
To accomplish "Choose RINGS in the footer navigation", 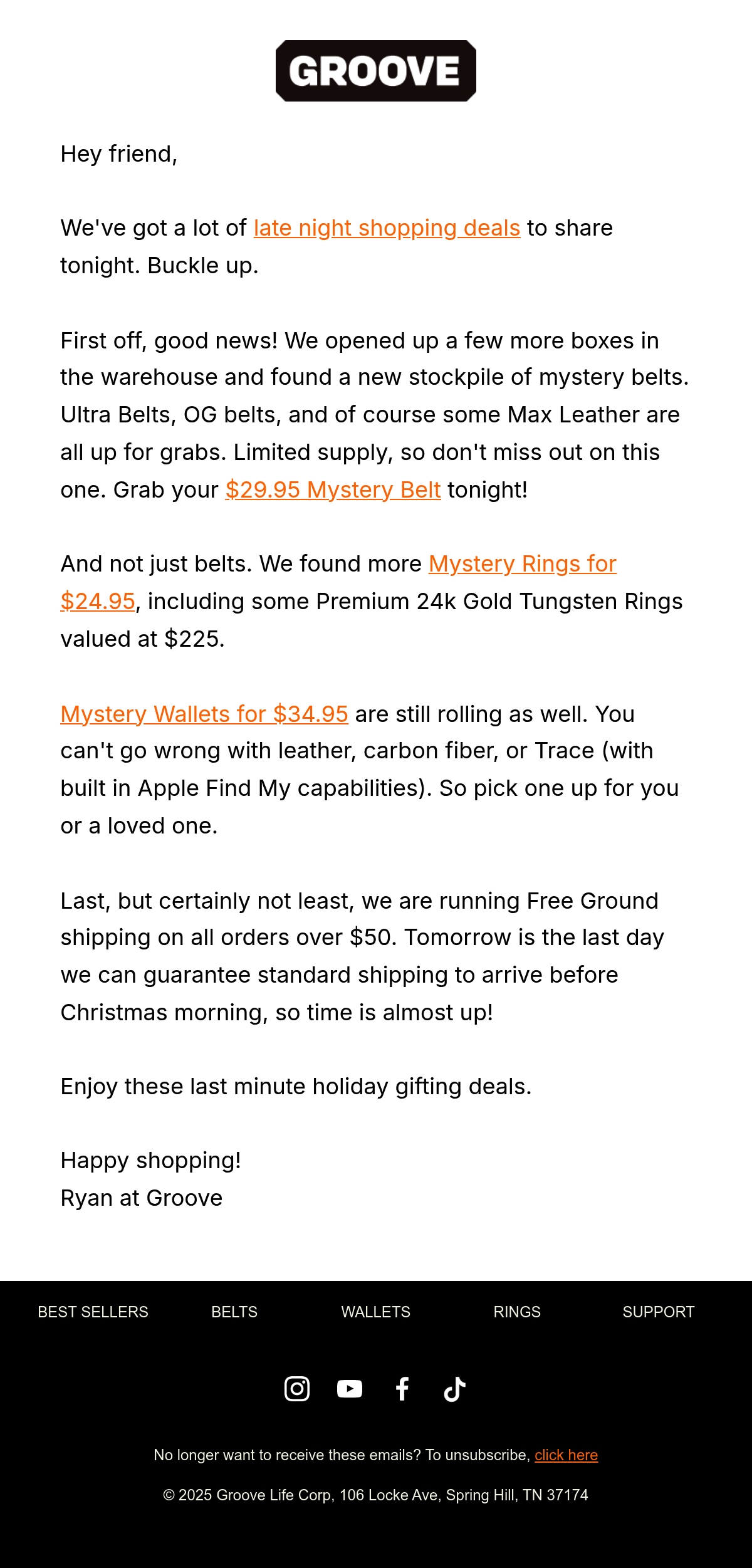I will [x=517, y=1312].
